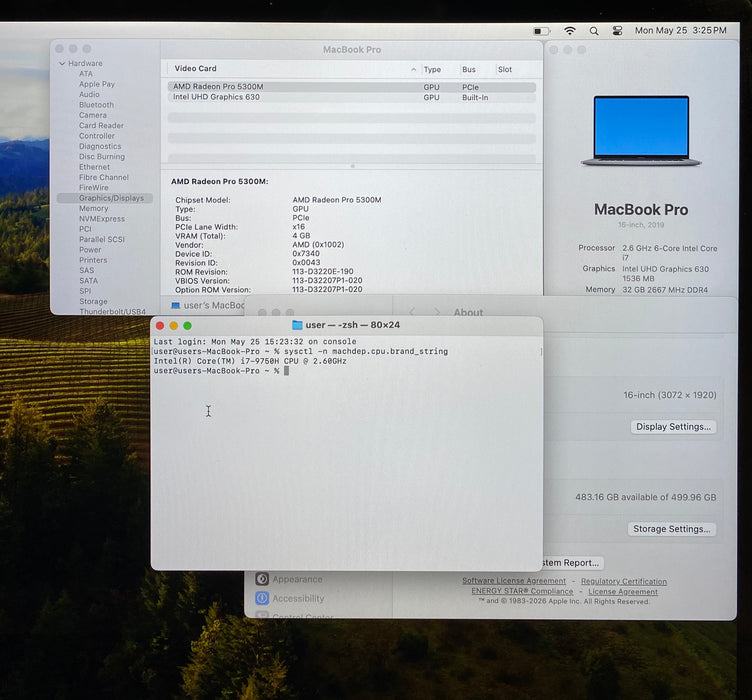Open the Software License Agreement link
Screen dimensions: 752x700
pos(514,581)
